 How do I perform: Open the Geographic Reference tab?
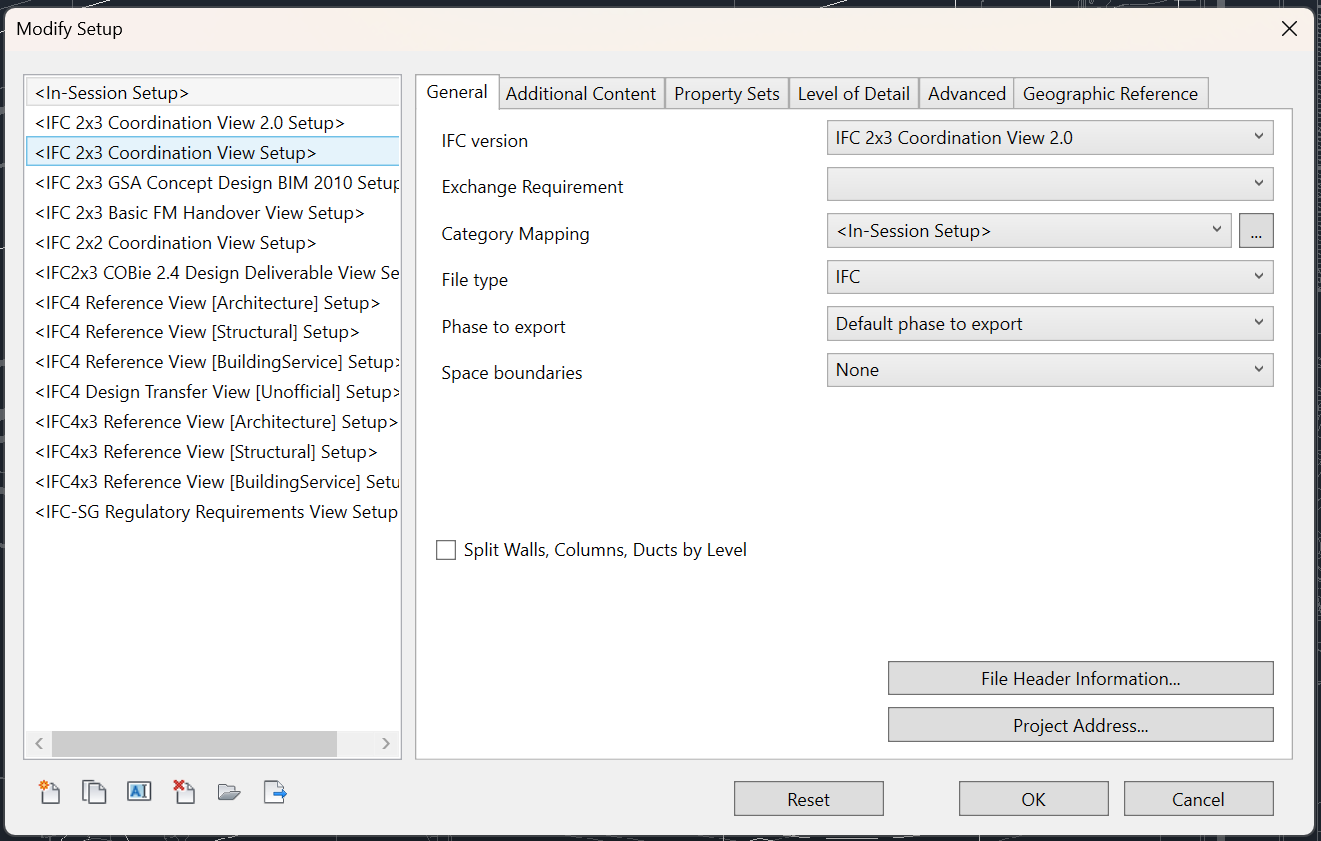click(1110, 94)
